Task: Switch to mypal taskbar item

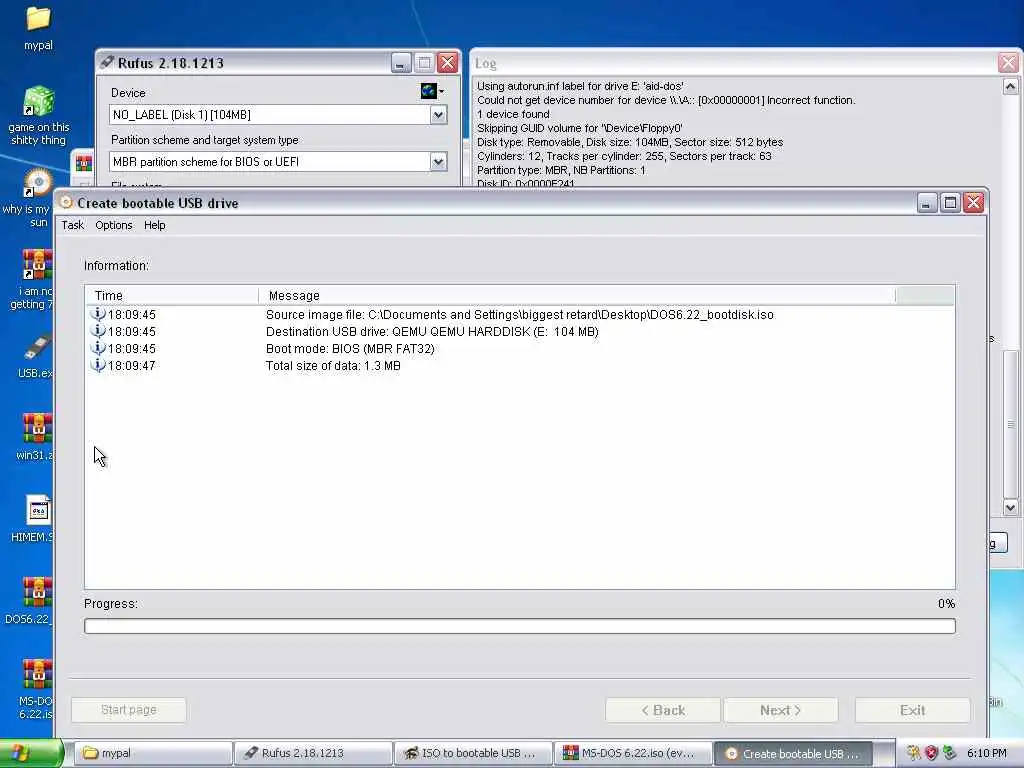Action: [153, 753]
